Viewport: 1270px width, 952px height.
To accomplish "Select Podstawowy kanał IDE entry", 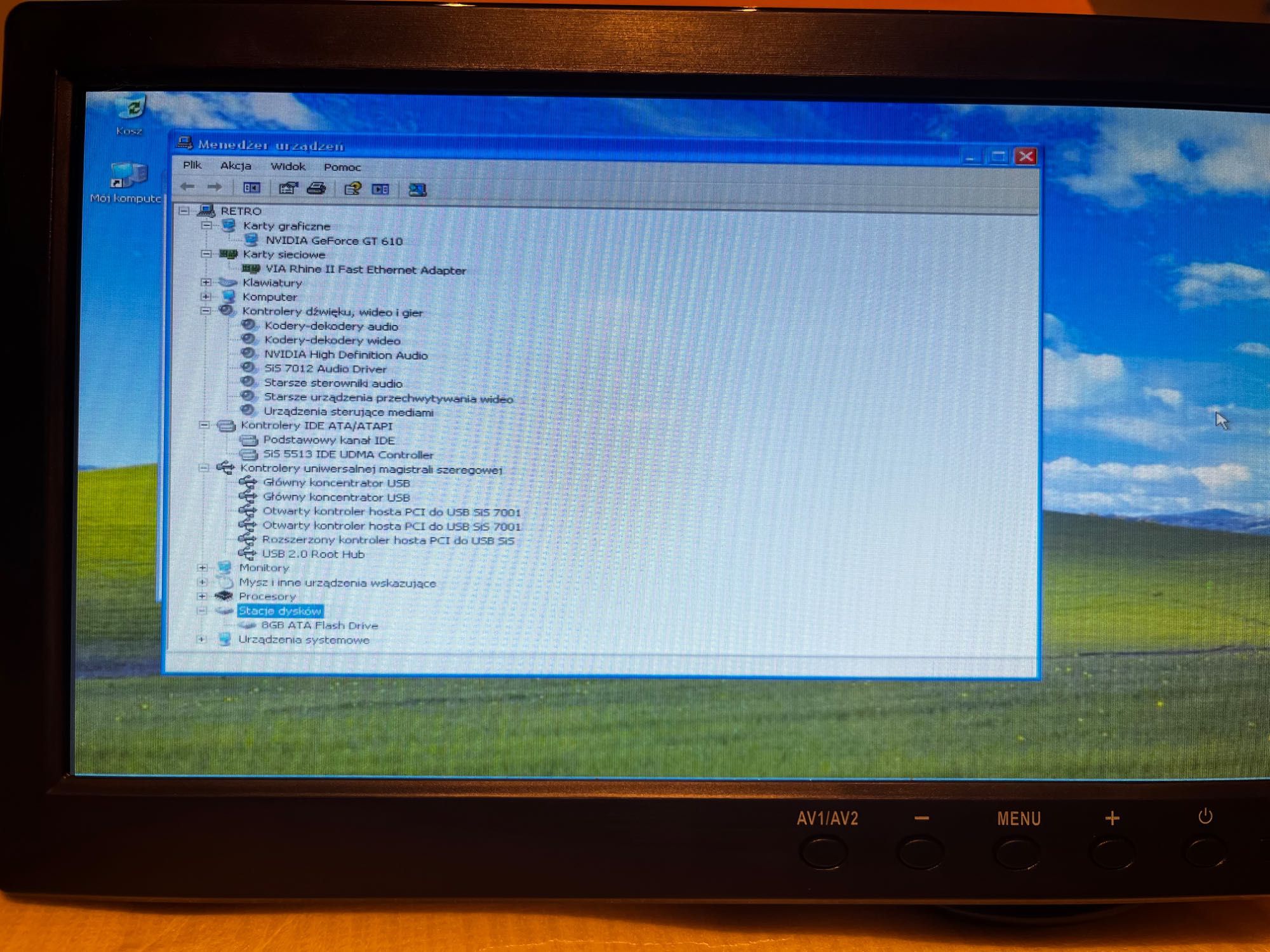I will point(329,440).
